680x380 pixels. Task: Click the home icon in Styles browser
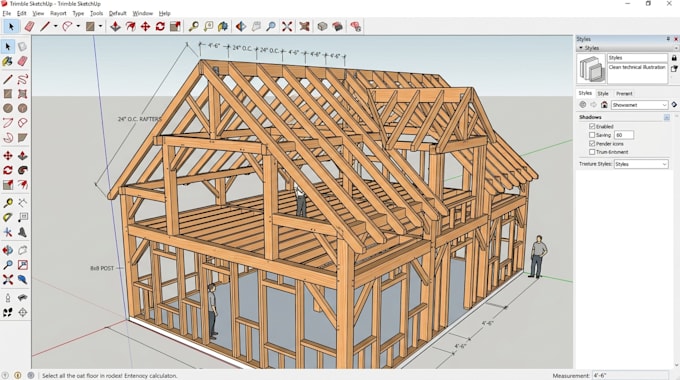pyautogui.click(x=604, y=105)
